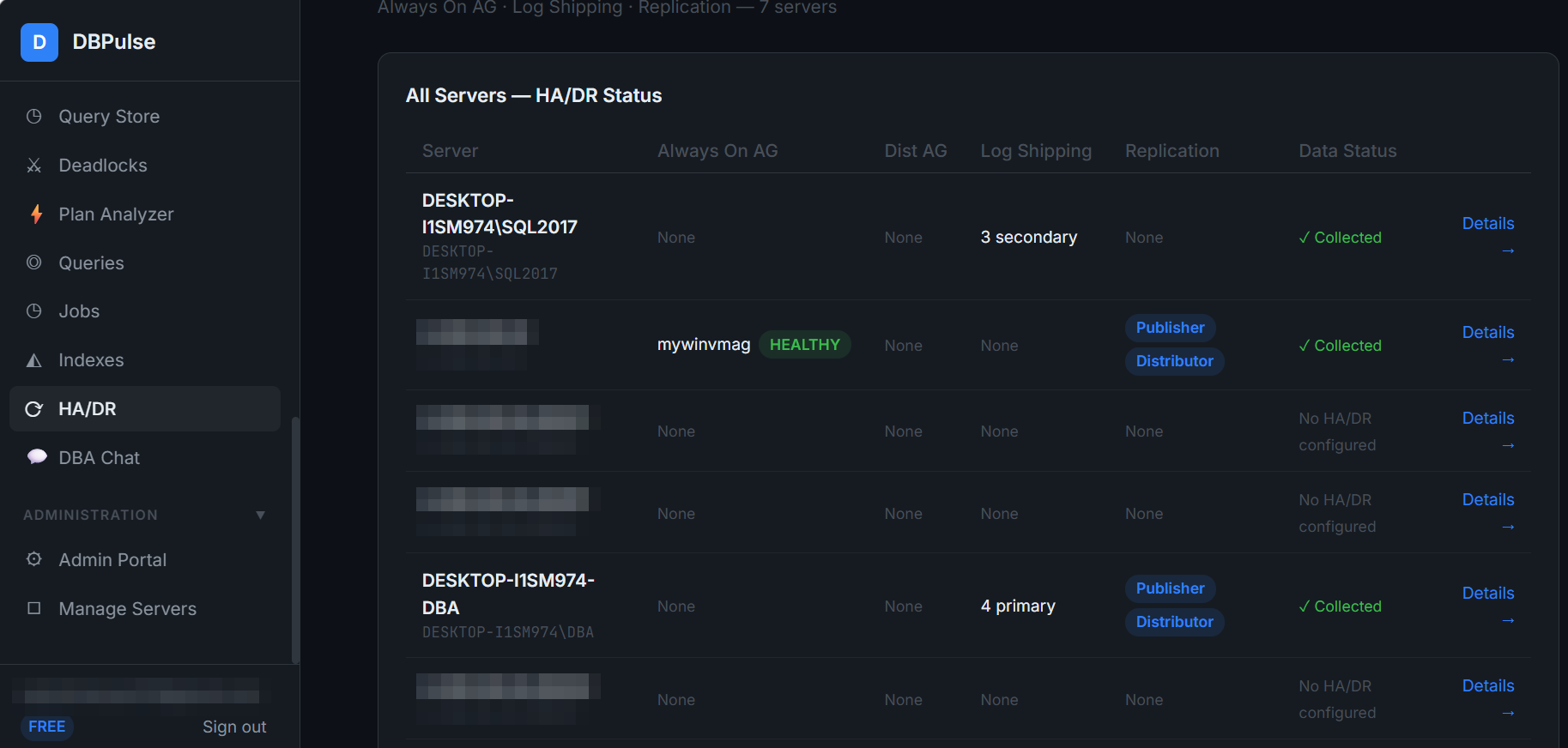
Task: Click the HEALTHY status badge
Action: coord(805,345)
